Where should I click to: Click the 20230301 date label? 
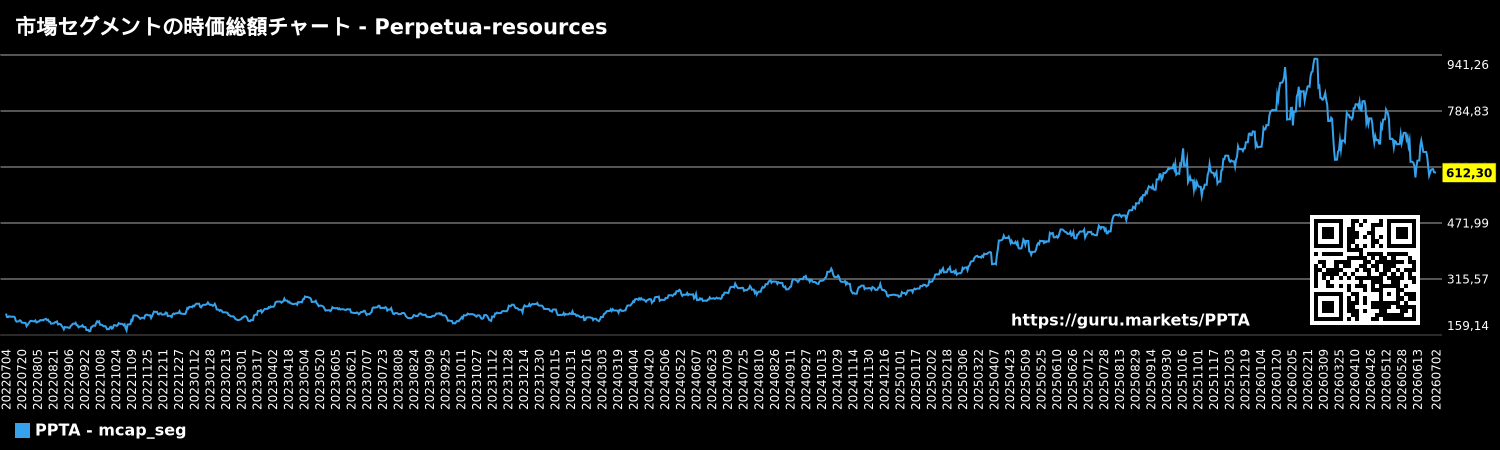click(239, 378)
